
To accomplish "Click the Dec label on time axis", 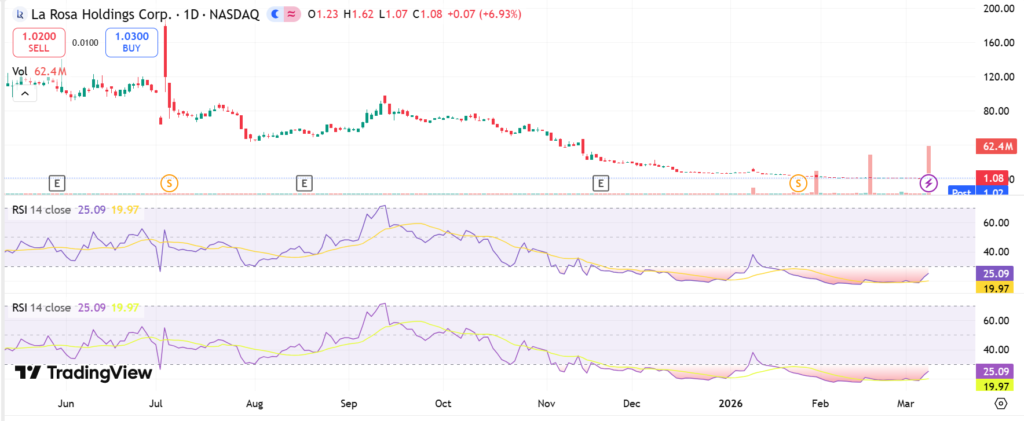I will click(632, 404).
